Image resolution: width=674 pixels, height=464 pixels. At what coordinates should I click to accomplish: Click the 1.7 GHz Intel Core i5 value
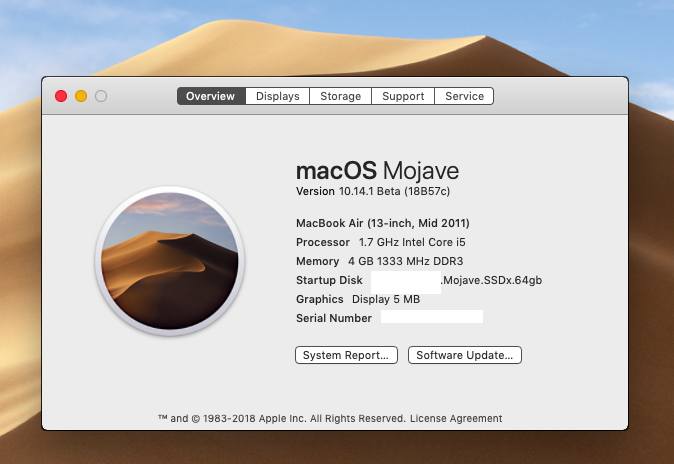[412, 242]
